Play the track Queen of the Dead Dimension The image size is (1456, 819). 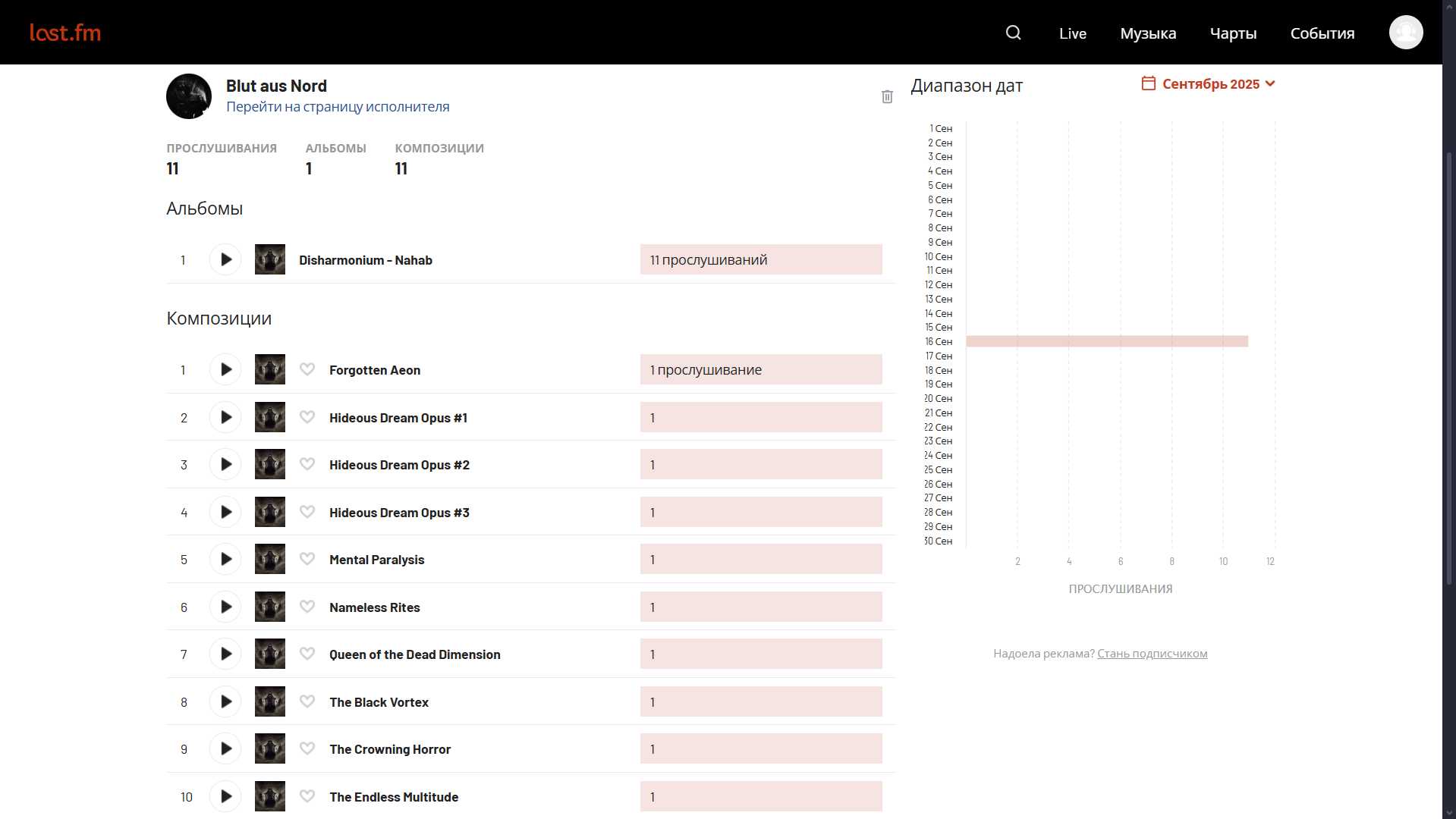coord(225,654)
